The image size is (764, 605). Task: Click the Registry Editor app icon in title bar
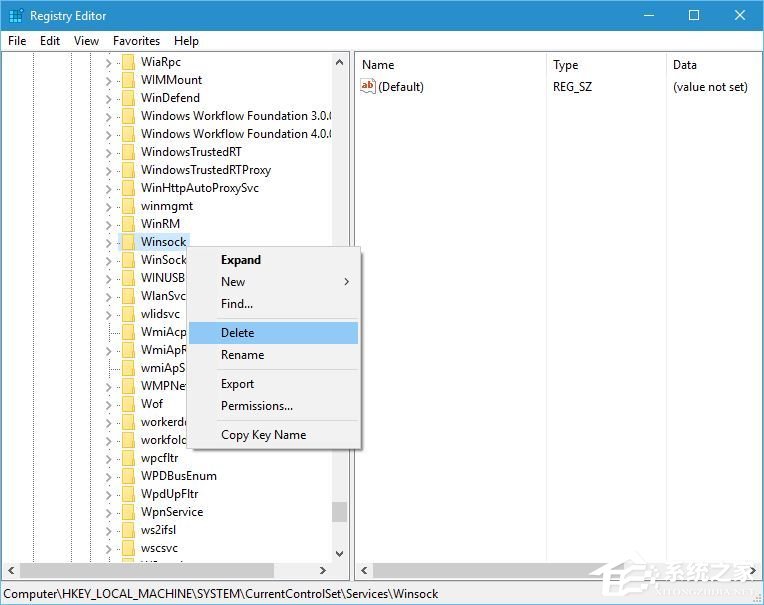tap(15, 15)
